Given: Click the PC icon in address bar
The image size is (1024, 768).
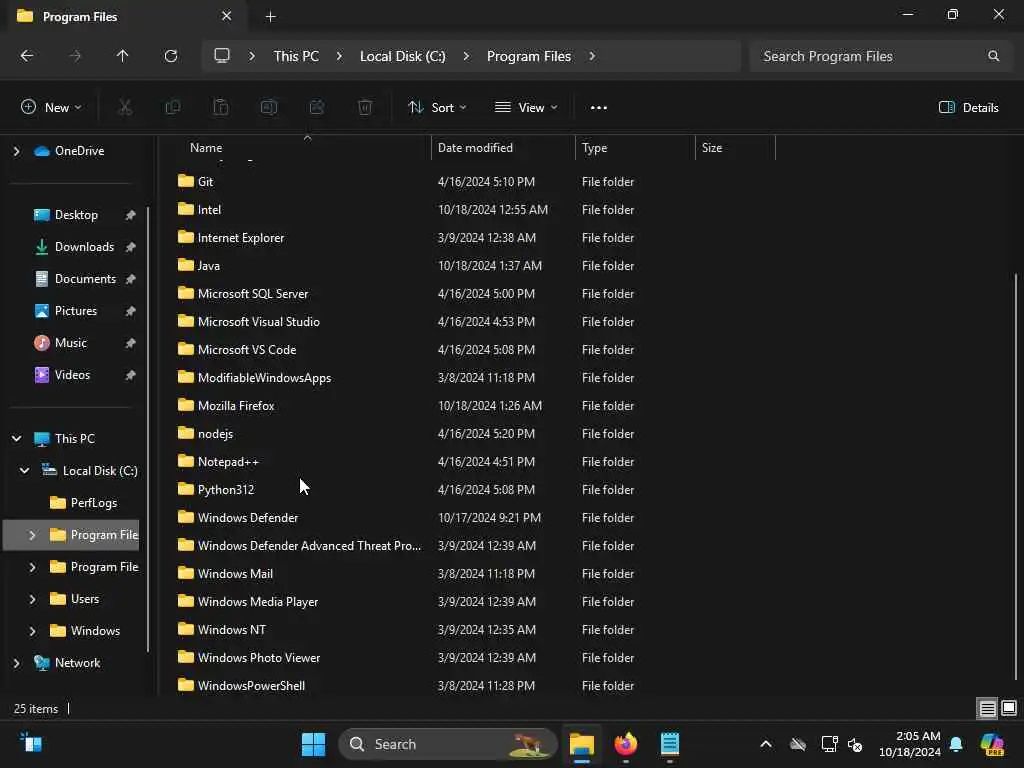Looking at the screenshot, I should pyautogui.click(x=222, y=56).
